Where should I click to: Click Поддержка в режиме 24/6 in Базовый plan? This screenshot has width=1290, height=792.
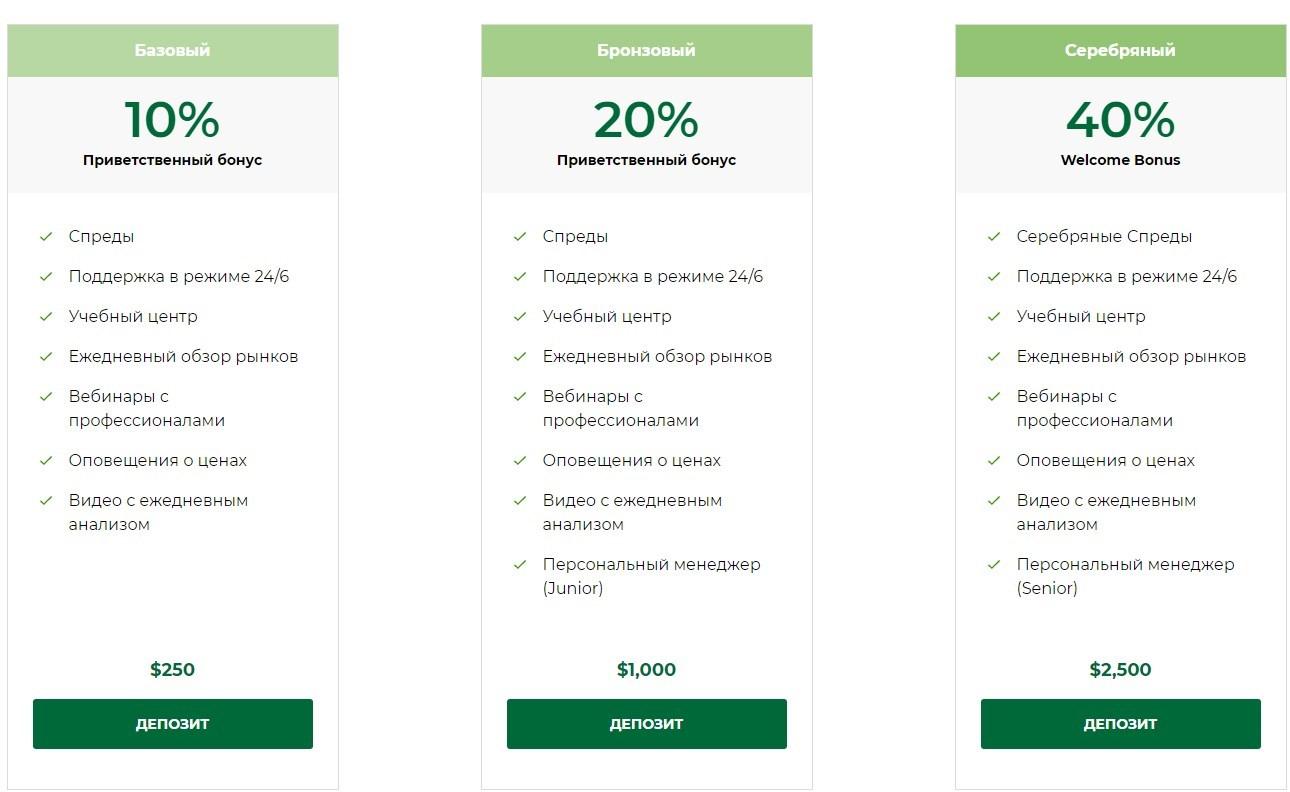tap(179, 277)
